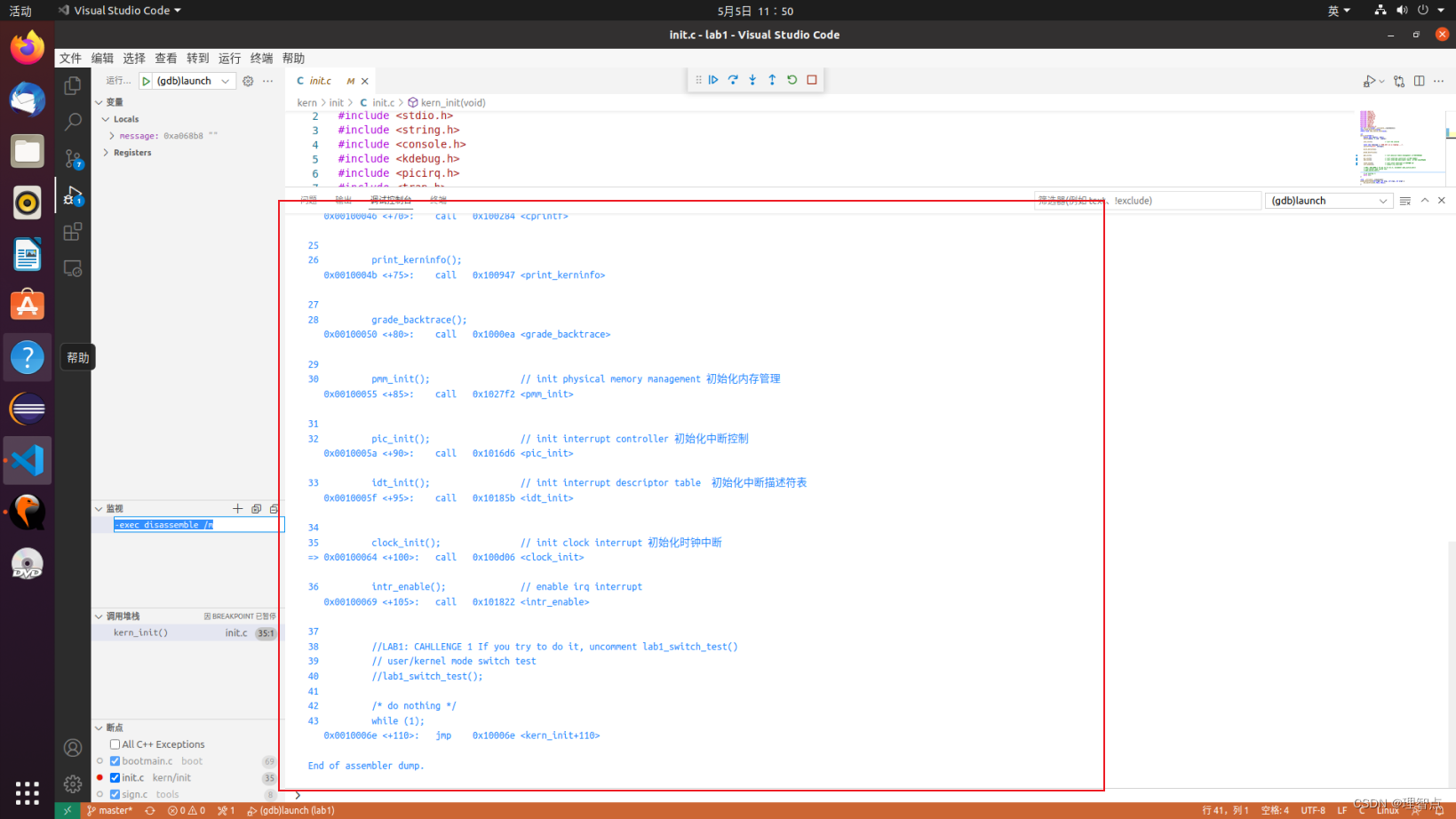This screenshot has height=819, width=1456.
Task: Maximize the panel with up chevron
Action: [1425, 201]
